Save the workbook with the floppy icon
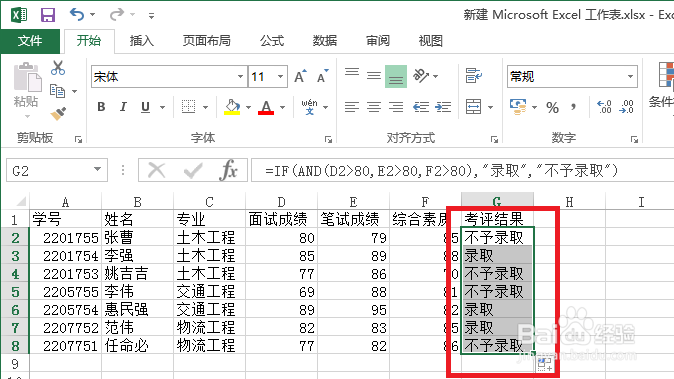This screenshot has width=674, height=379. point(48,15)
